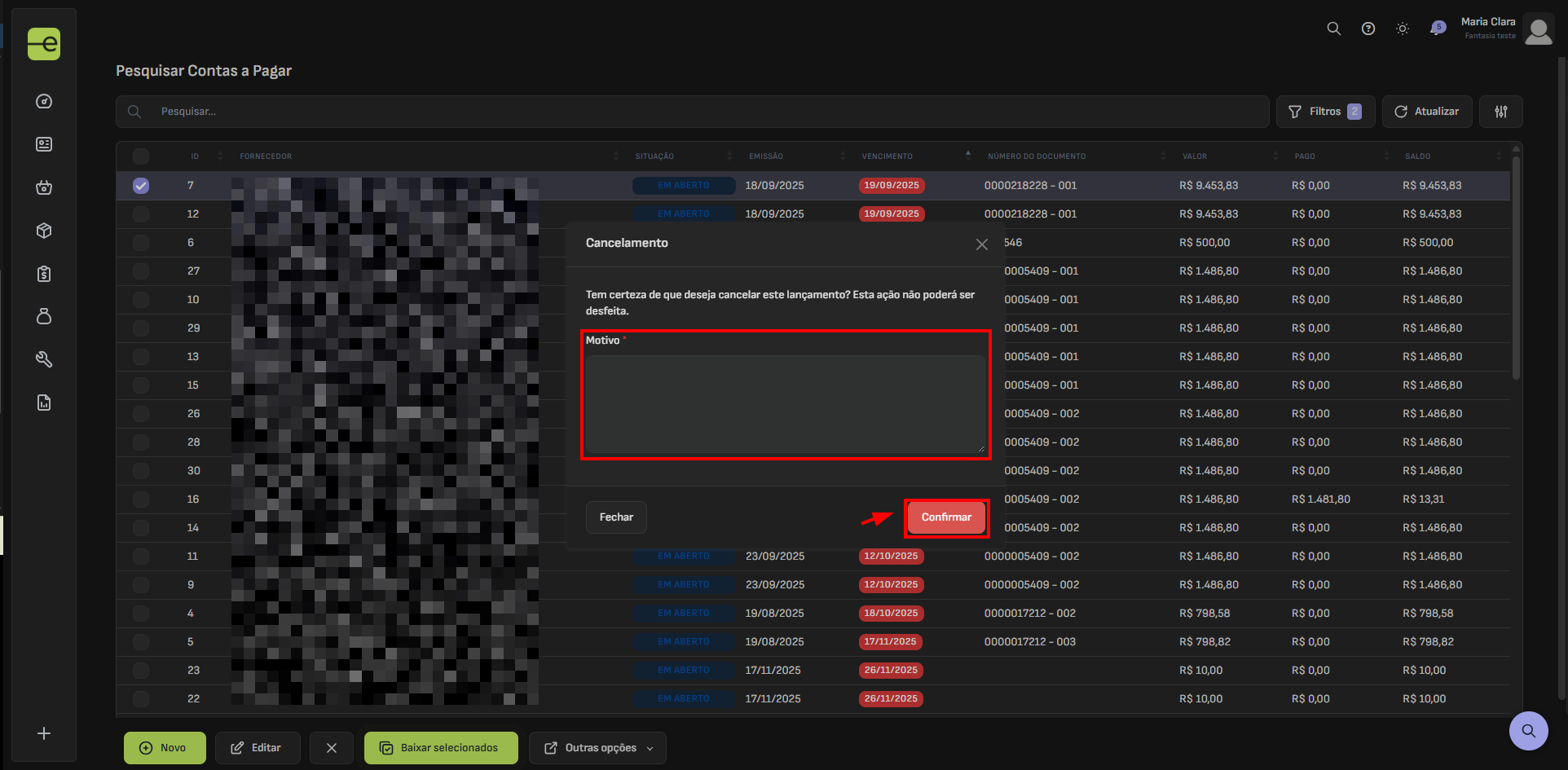
Task: Check the checkbox for row ID 27
Action: [x=141, y=271]
